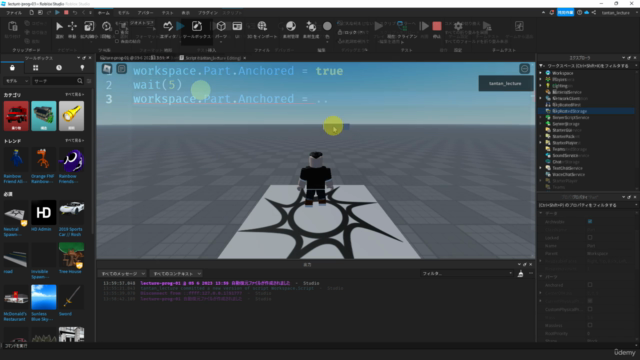Open notifications bell icon
Image resolution: width=640 pixels, height=360 pixels.
tap(551, 13)
